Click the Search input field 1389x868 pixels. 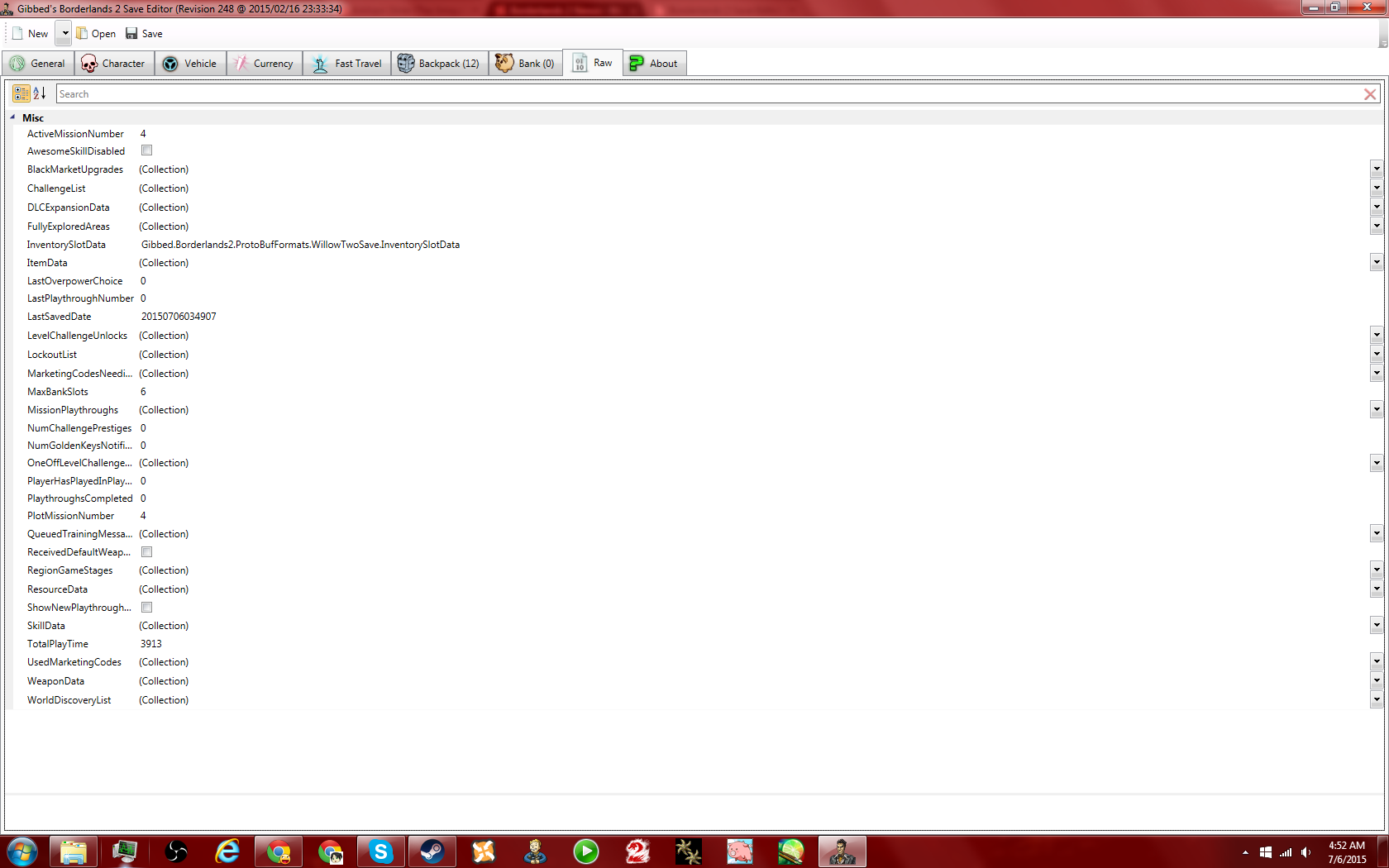(x=703, y=94)
